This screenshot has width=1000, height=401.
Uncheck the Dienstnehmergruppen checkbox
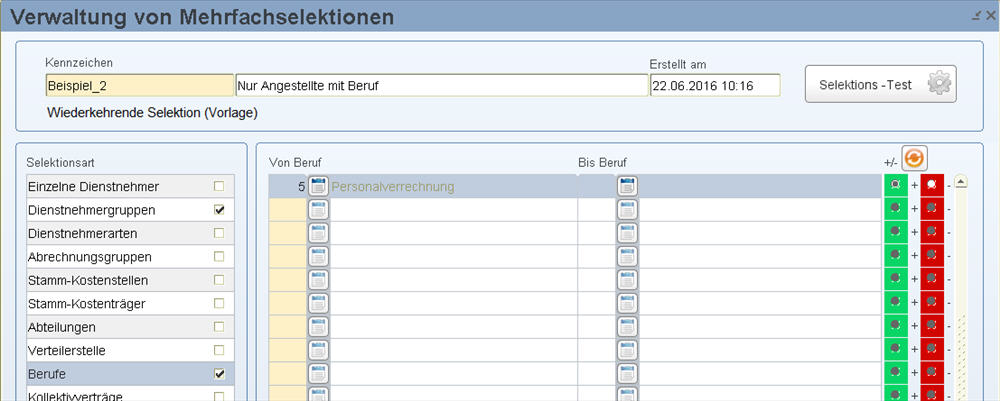[x=219, y=210]
